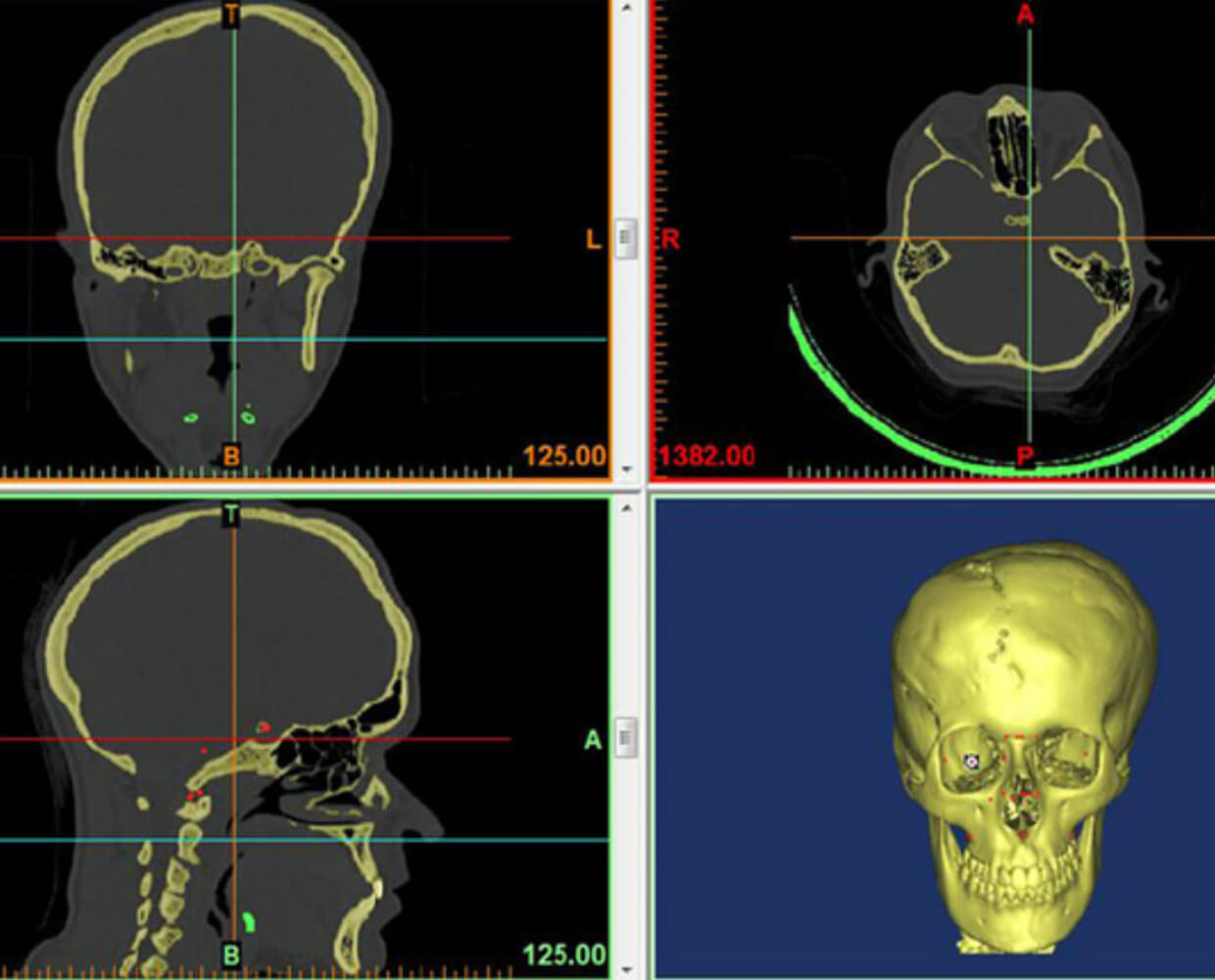Click the red P label in axial view
The height and width of the screenshot is (980, 1215).
[x=1025, y=456]
